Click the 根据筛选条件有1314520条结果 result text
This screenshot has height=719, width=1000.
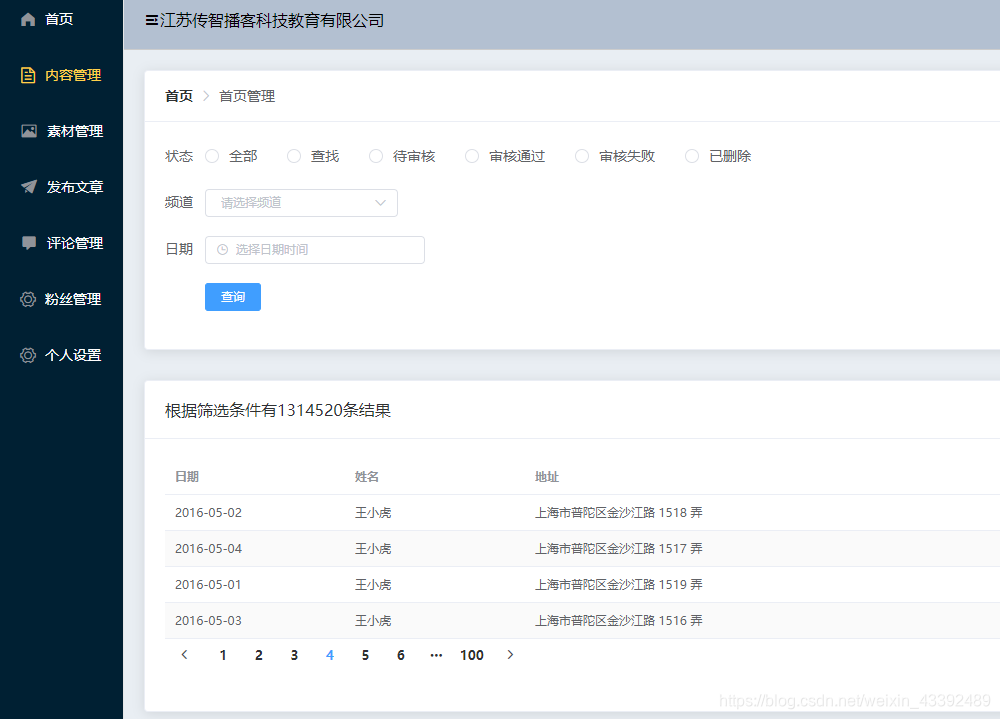click(x=278, y=410)
